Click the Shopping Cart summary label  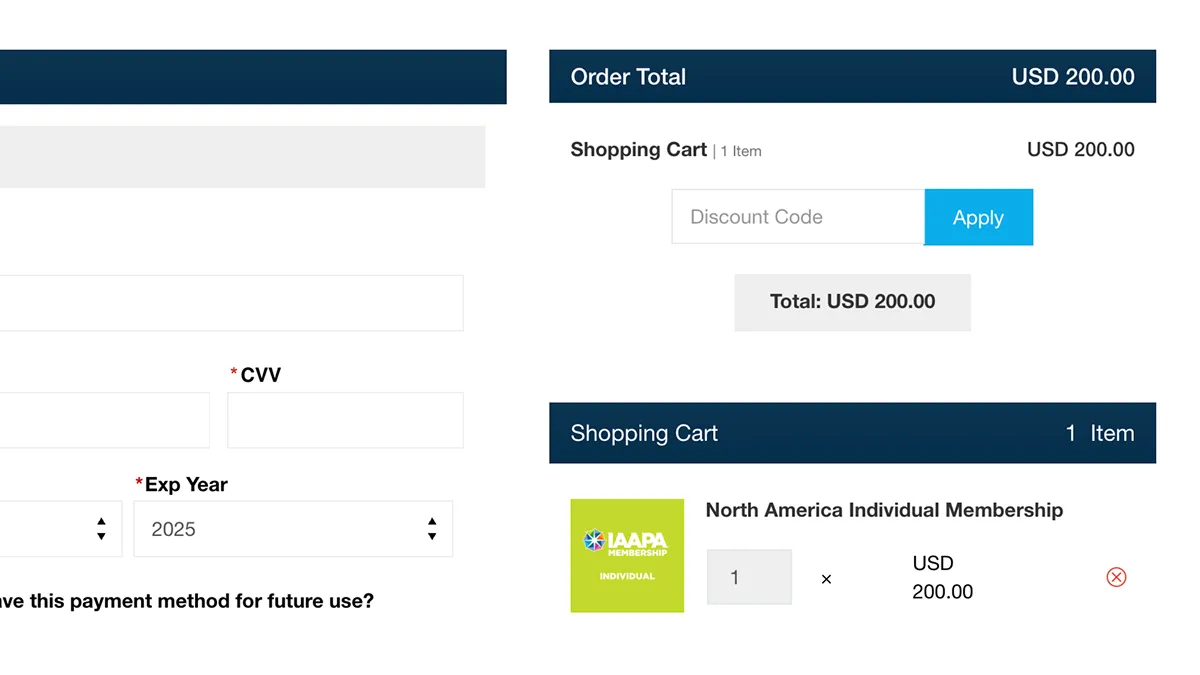[x=638, y=150]
